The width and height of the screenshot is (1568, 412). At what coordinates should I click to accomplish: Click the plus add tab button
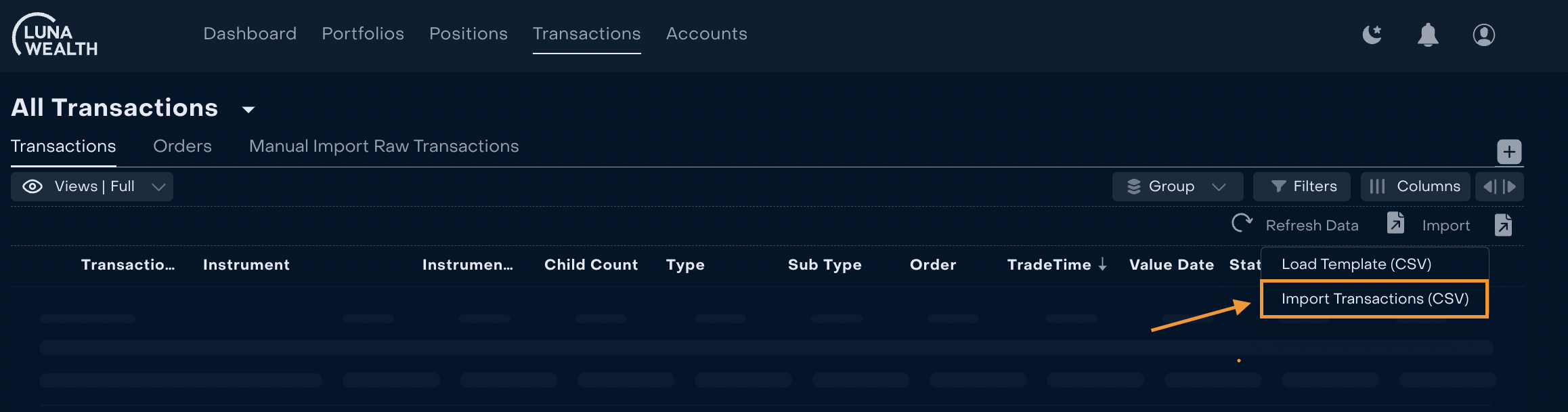tap(1509, 152)
